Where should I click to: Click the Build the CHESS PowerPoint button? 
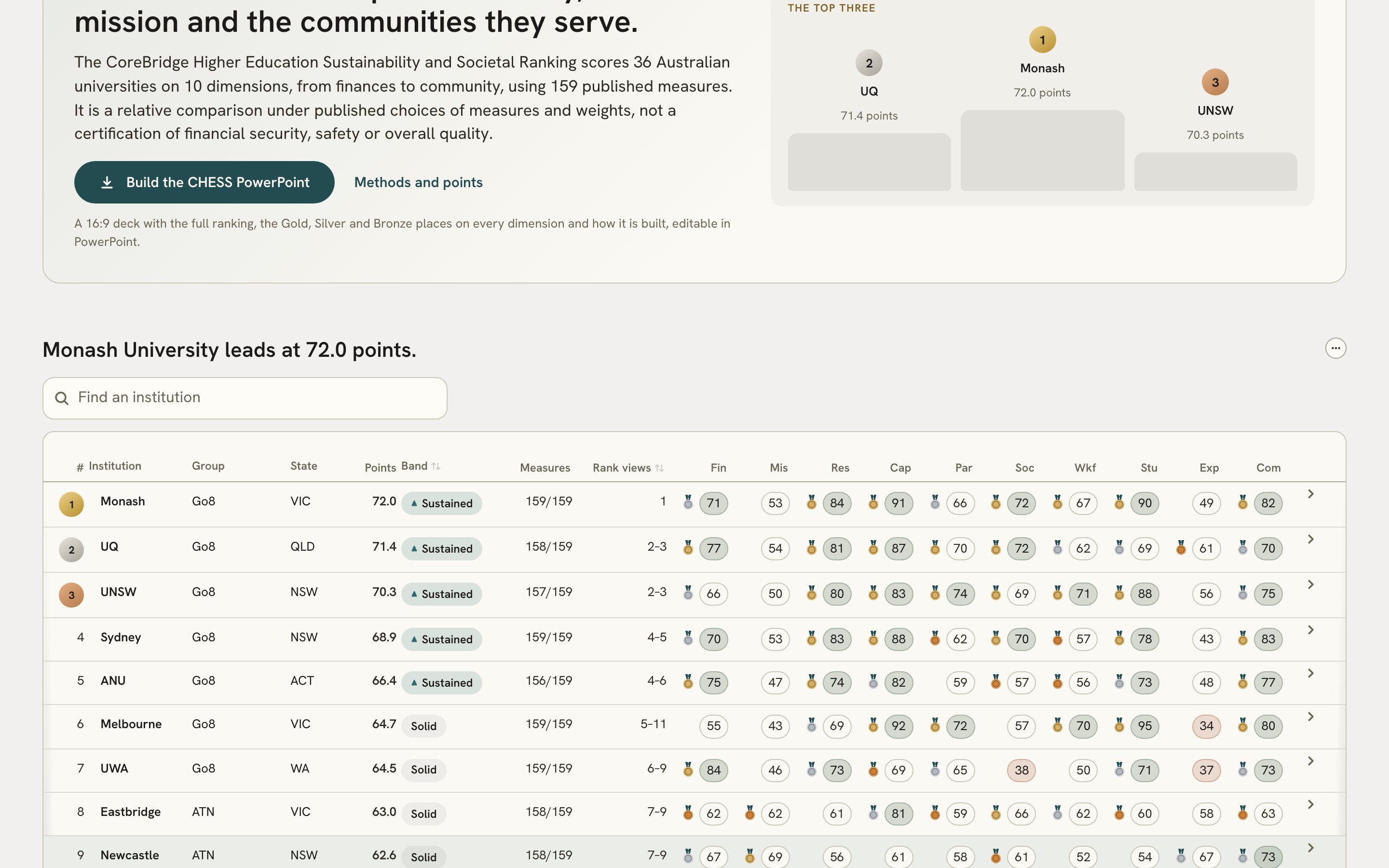click(204, 182)
